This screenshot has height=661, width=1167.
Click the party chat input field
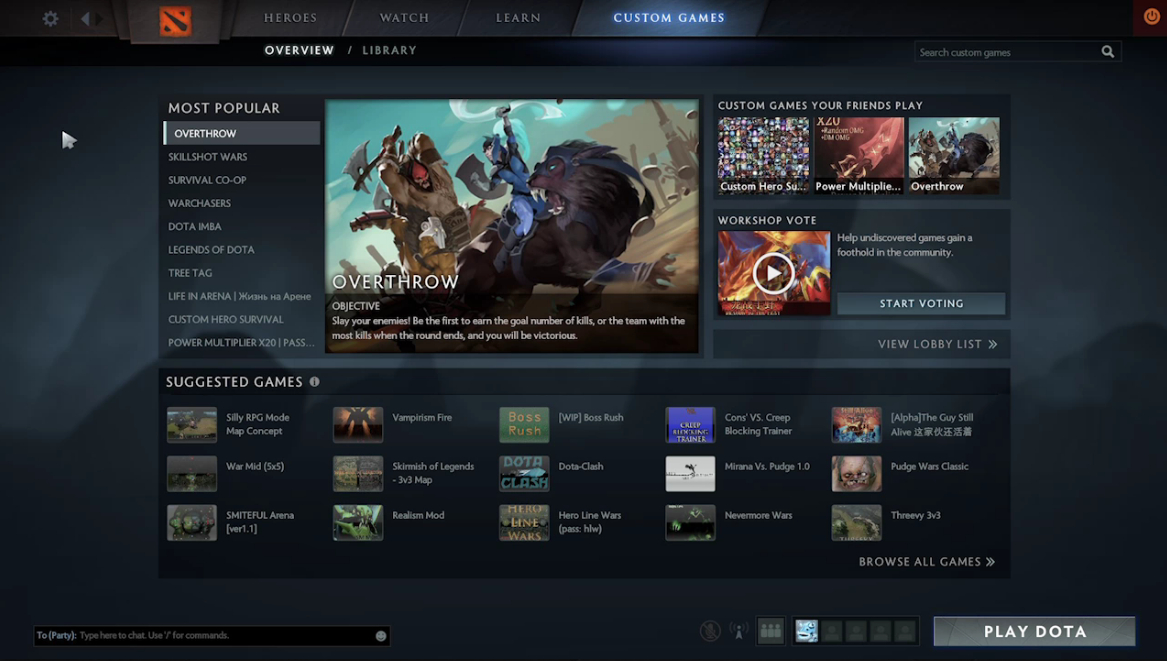211,636
